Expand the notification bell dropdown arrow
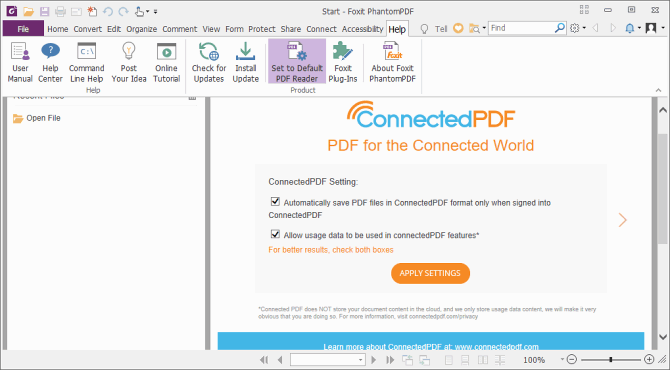The image size is (670, 370). tap(639, 28)
